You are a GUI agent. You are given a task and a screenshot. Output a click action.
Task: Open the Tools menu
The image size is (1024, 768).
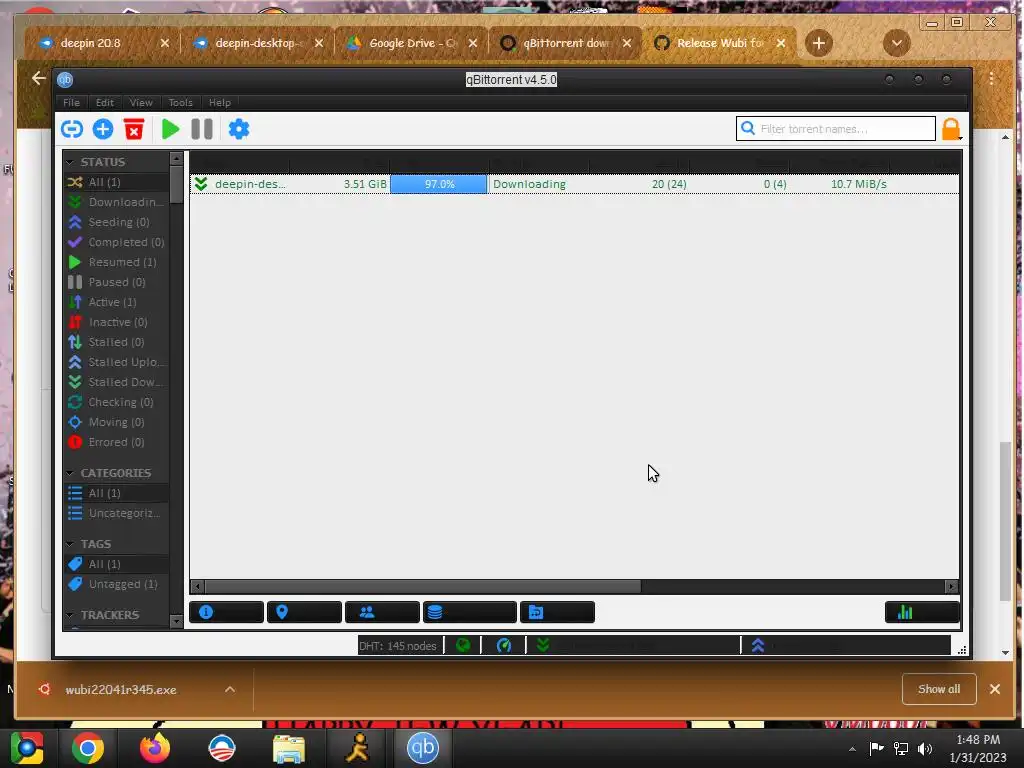[x=180, y=103]
